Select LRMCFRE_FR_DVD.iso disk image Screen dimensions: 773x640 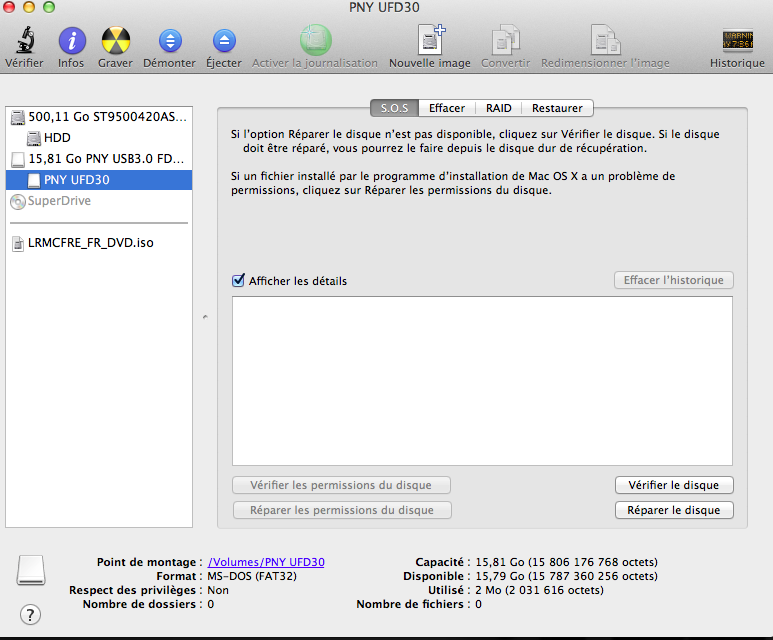(x=90, y=243)
